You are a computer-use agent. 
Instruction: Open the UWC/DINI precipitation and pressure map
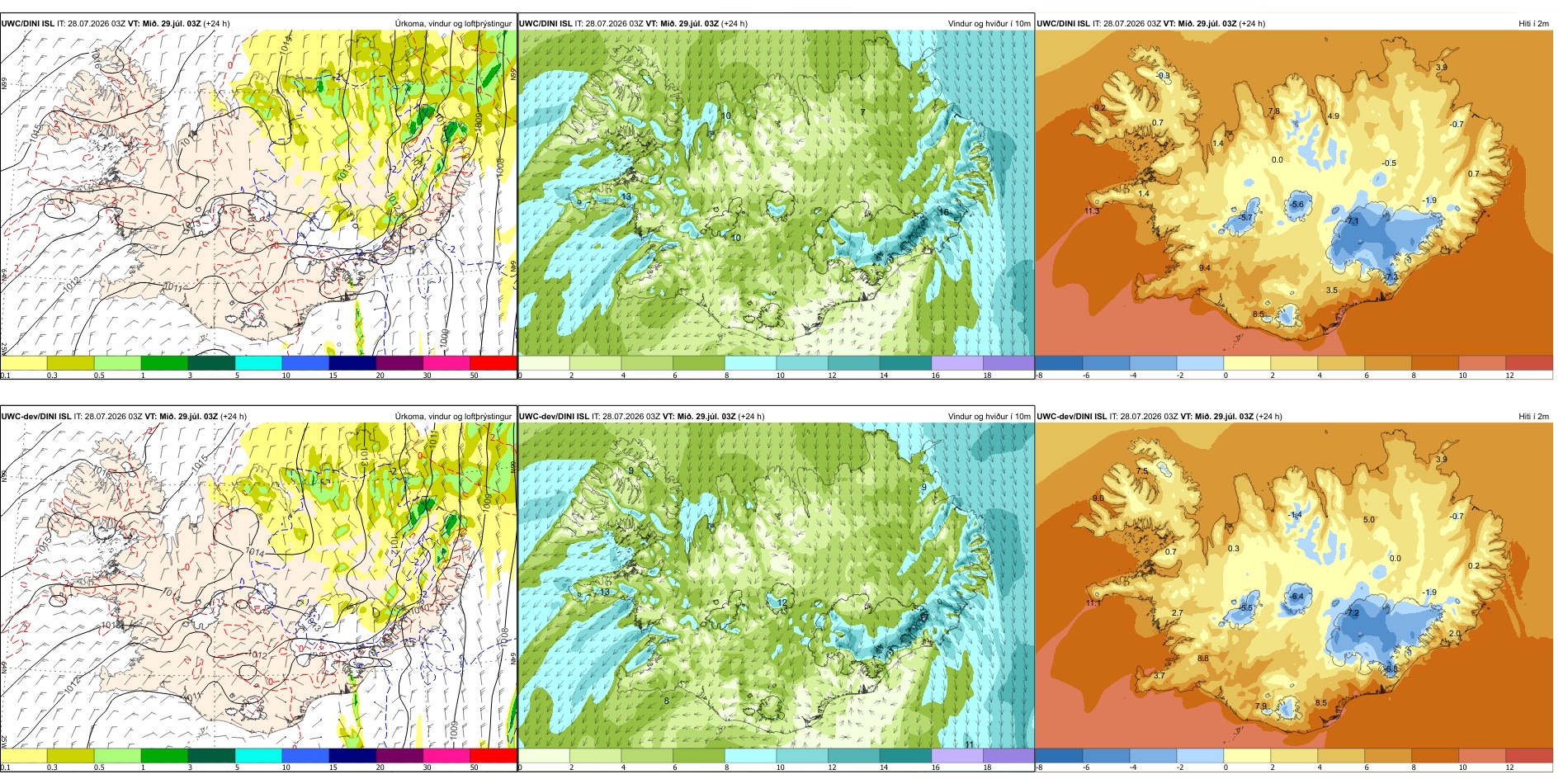(x=258, y=192)
